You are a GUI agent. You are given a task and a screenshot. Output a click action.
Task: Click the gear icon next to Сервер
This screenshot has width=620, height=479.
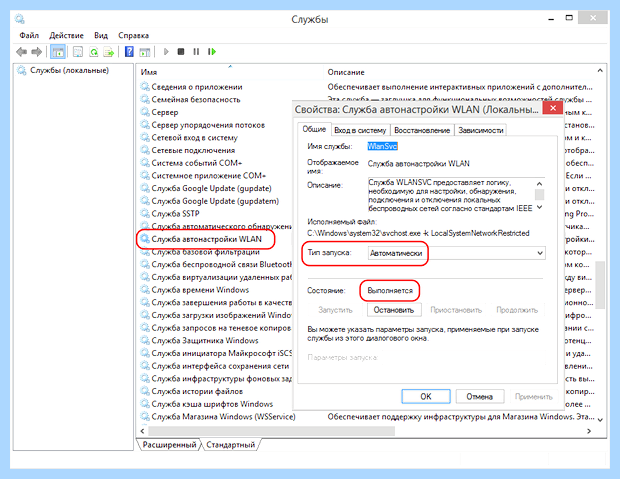[x=145, y=112]
